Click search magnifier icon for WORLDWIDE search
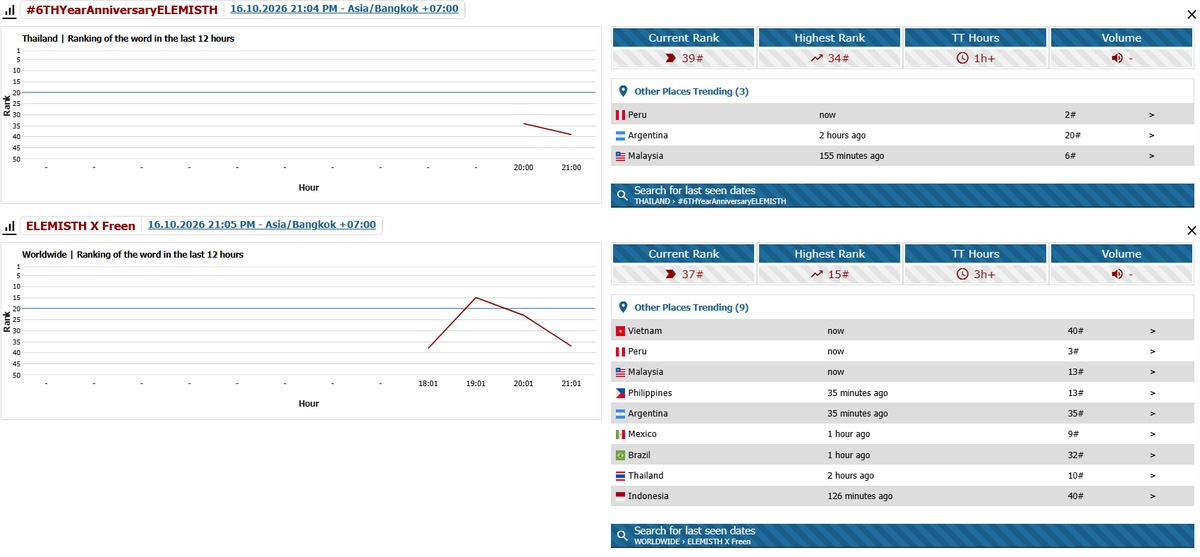 point(622,536)
